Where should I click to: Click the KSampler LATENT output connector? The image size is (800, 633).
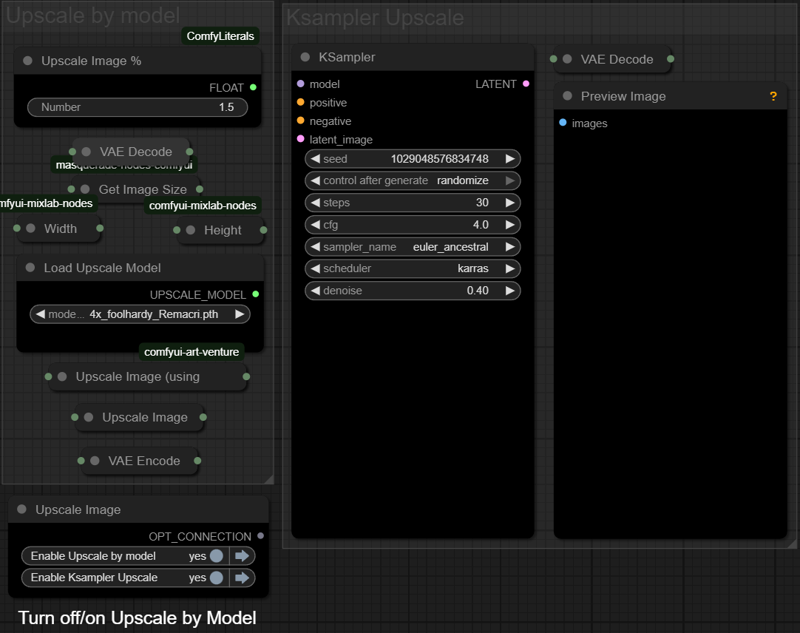tap(526, 84)
